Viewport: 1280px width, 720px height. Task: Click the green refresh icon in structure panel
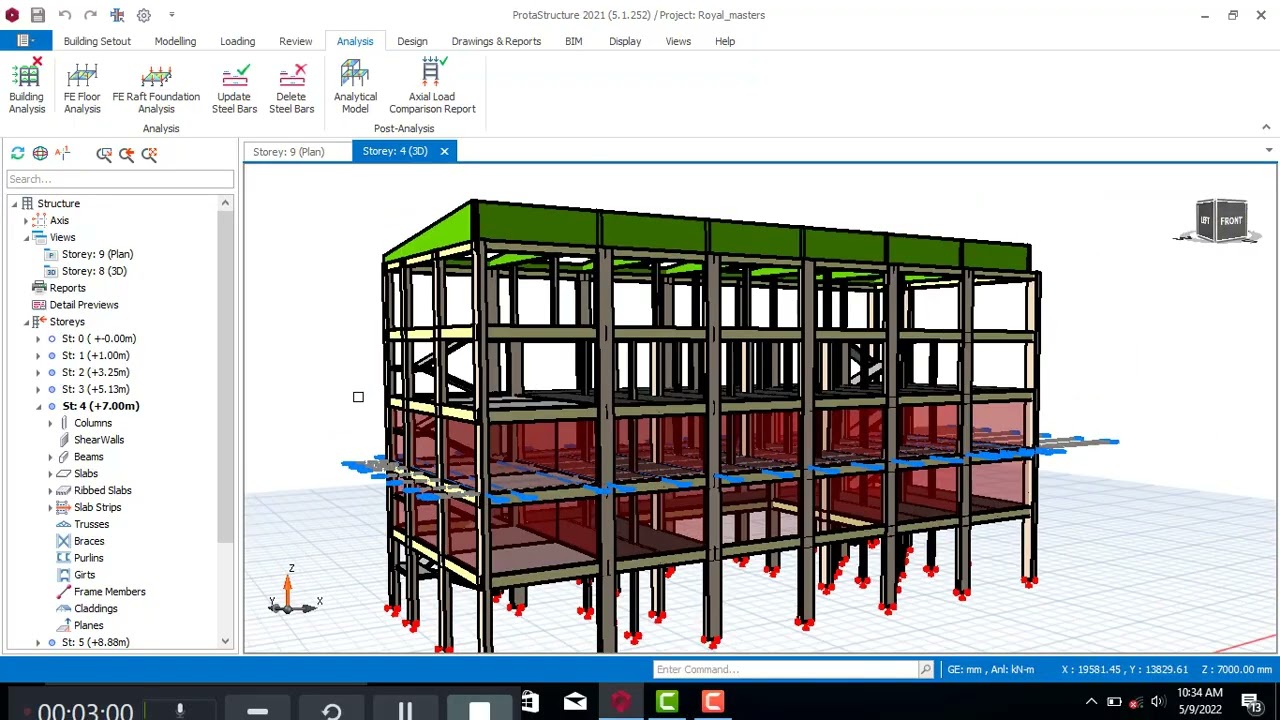tap(18, 153)
